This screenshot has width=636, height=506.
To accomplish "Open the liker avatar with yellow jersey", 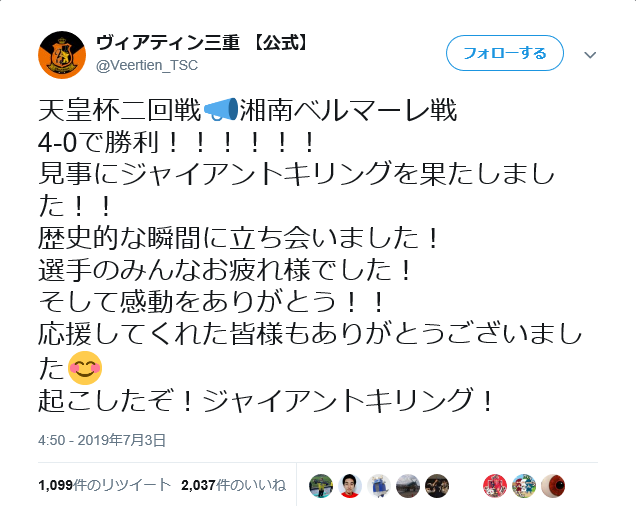I will coord(321,486).
